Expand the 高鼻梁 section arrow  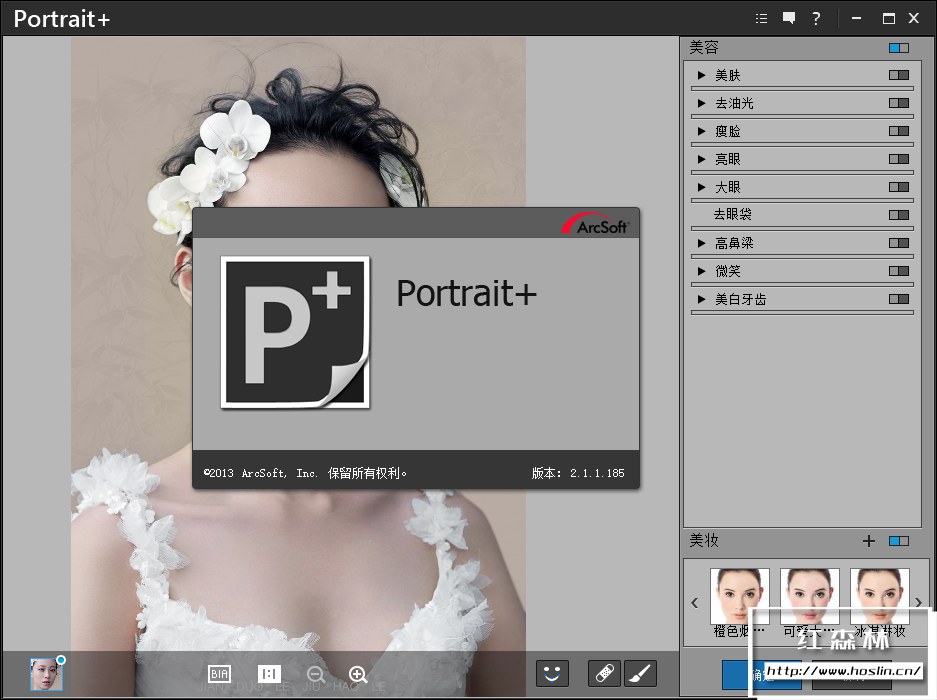(x=702, y=243)
